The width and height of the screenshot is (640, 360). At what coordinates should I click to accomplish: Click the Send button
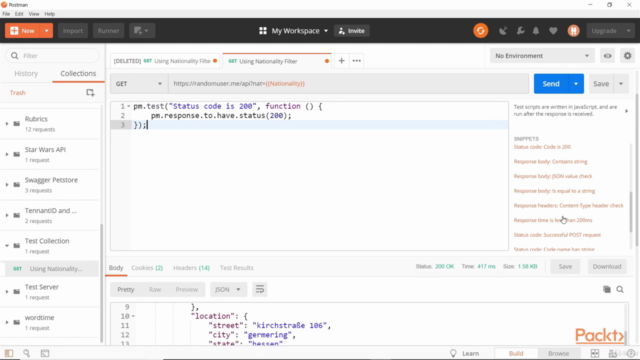tap(551, 84)
